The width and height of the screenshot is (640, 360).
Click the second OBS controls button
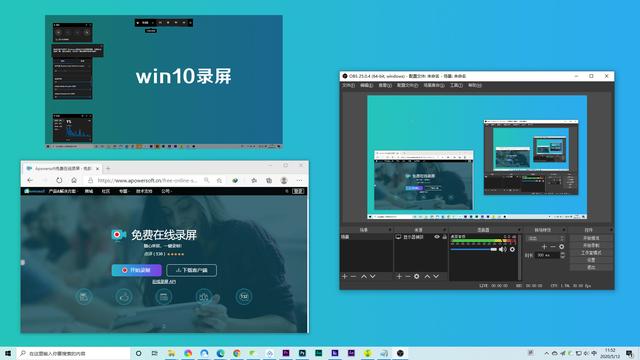591,245
